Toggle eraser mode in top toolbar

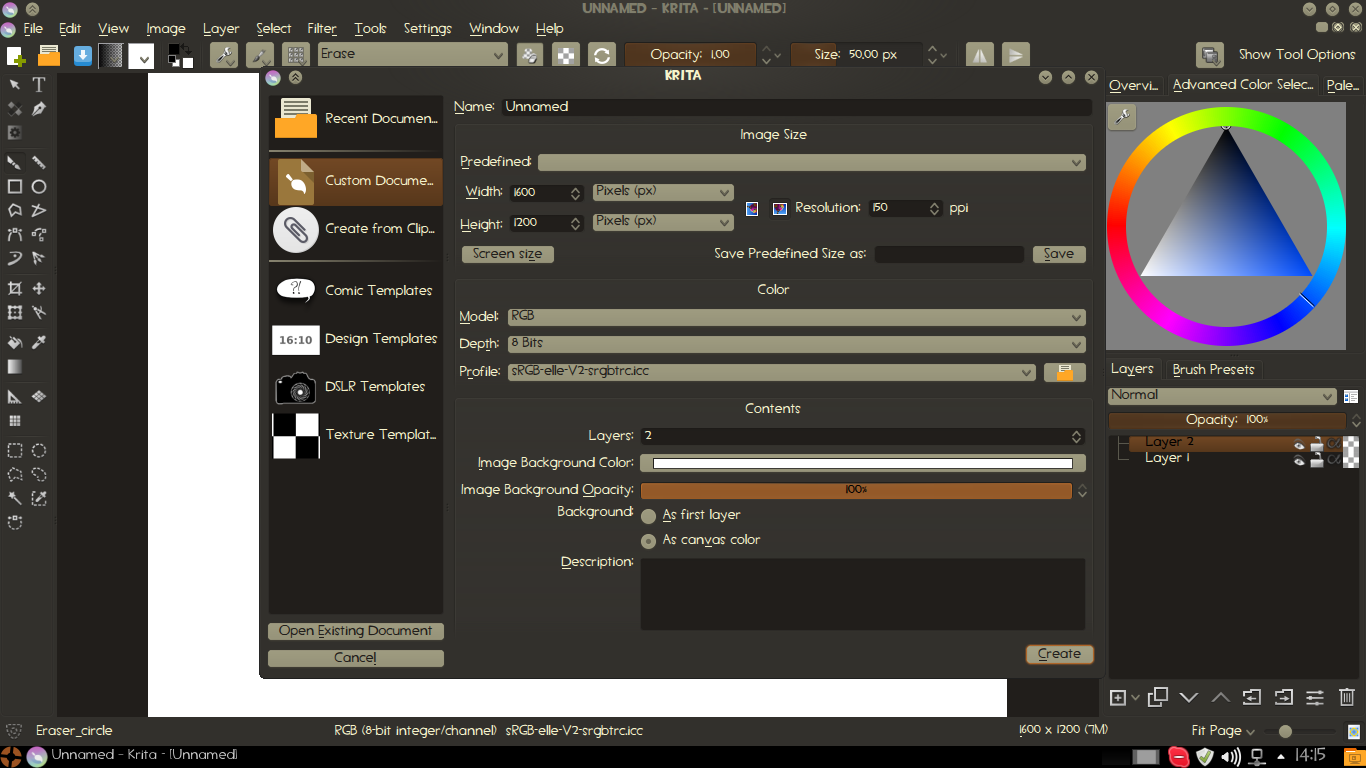[532, 55]
